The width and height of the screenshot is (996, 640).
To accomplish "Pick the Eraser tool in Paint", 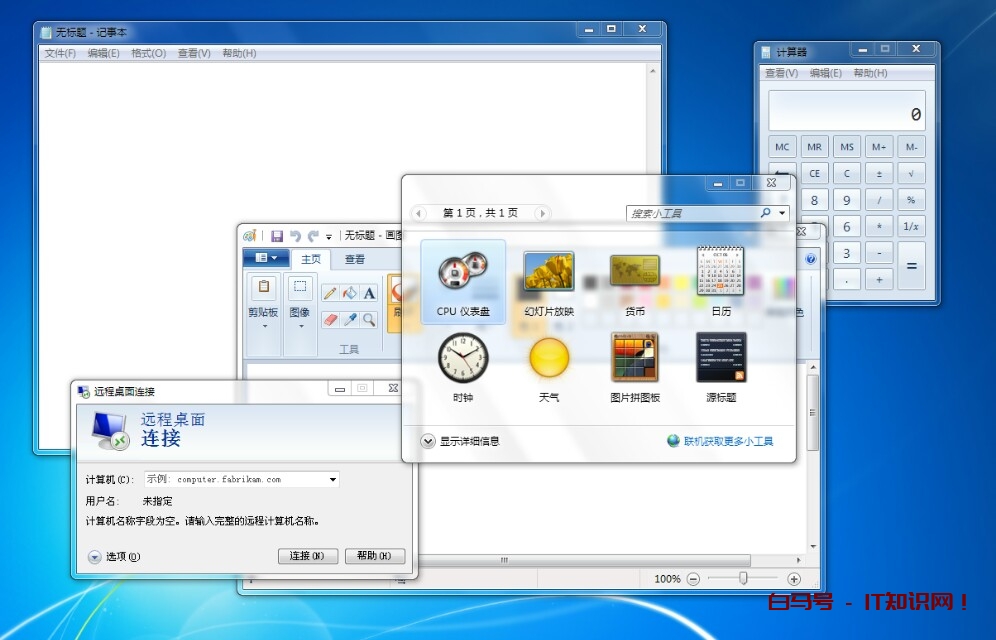I will (330, 319).
